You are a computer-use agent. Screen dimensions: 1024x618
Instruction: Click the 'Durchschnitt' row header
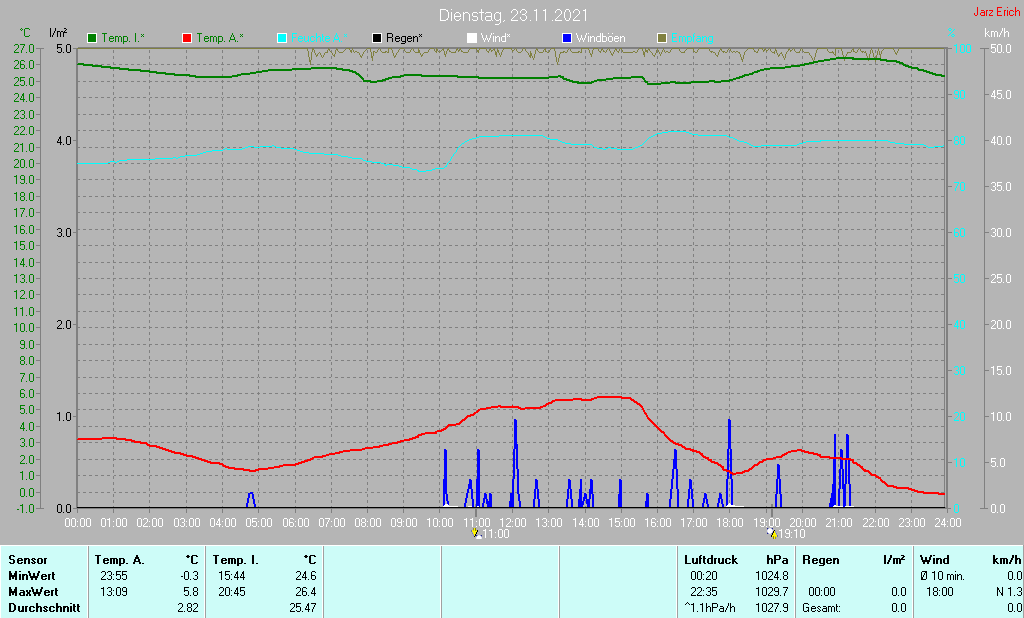[44, 608]
